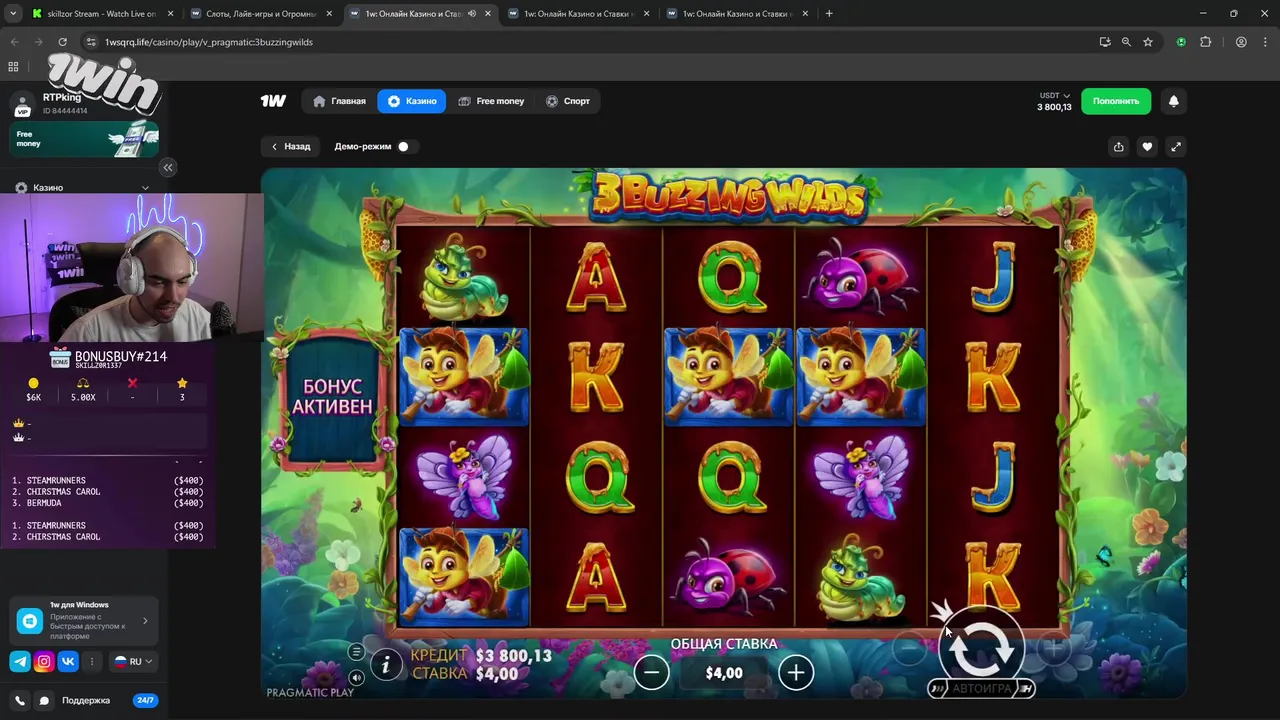Expand the Казино sidebar section
The image size is (1280, 720).
pyautogui.click(x=83, y=187)
